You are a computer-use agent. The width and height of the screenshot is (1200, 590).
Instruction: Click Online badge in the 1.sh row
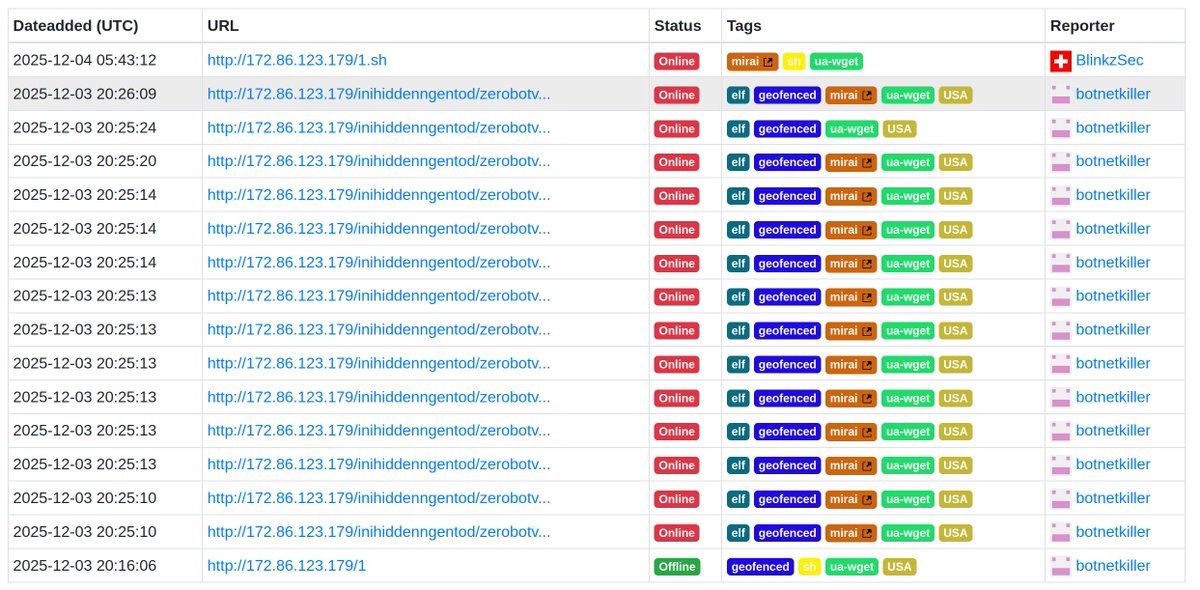[x=677, y=61]
